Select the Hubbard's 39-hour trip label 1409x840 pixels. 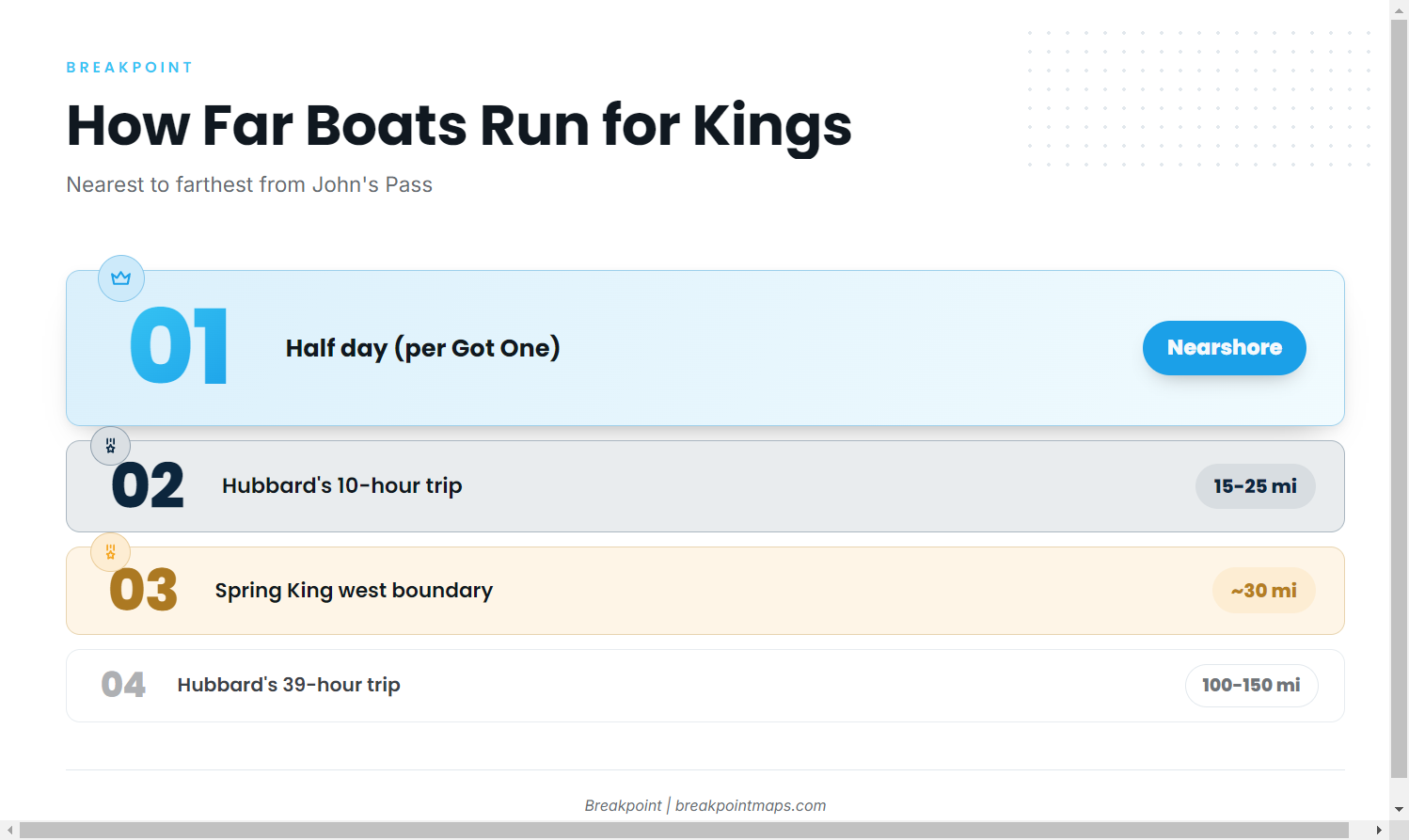(289, 685)
